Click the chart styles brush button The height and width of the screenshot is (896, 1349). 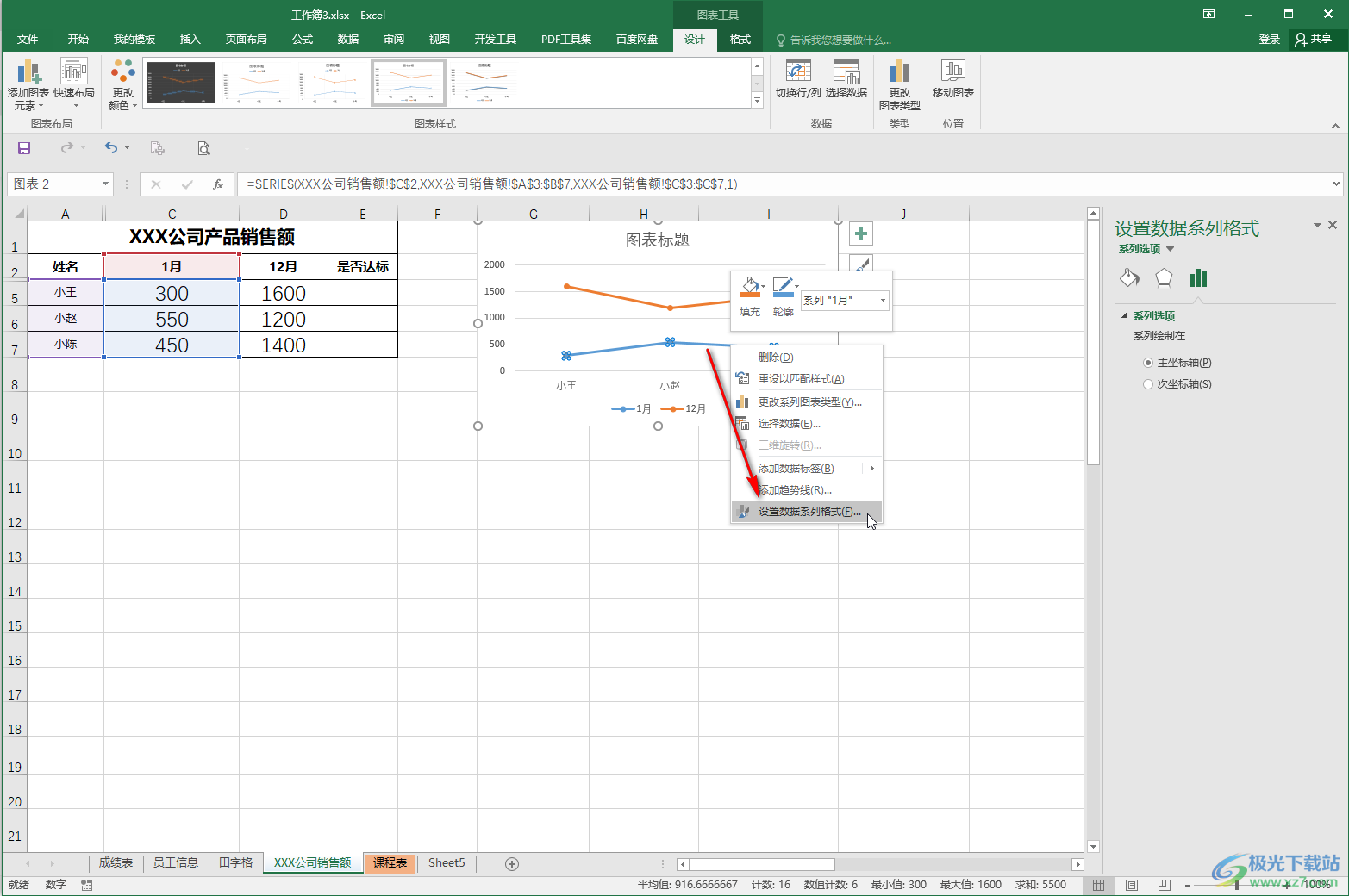pos(860,262)
